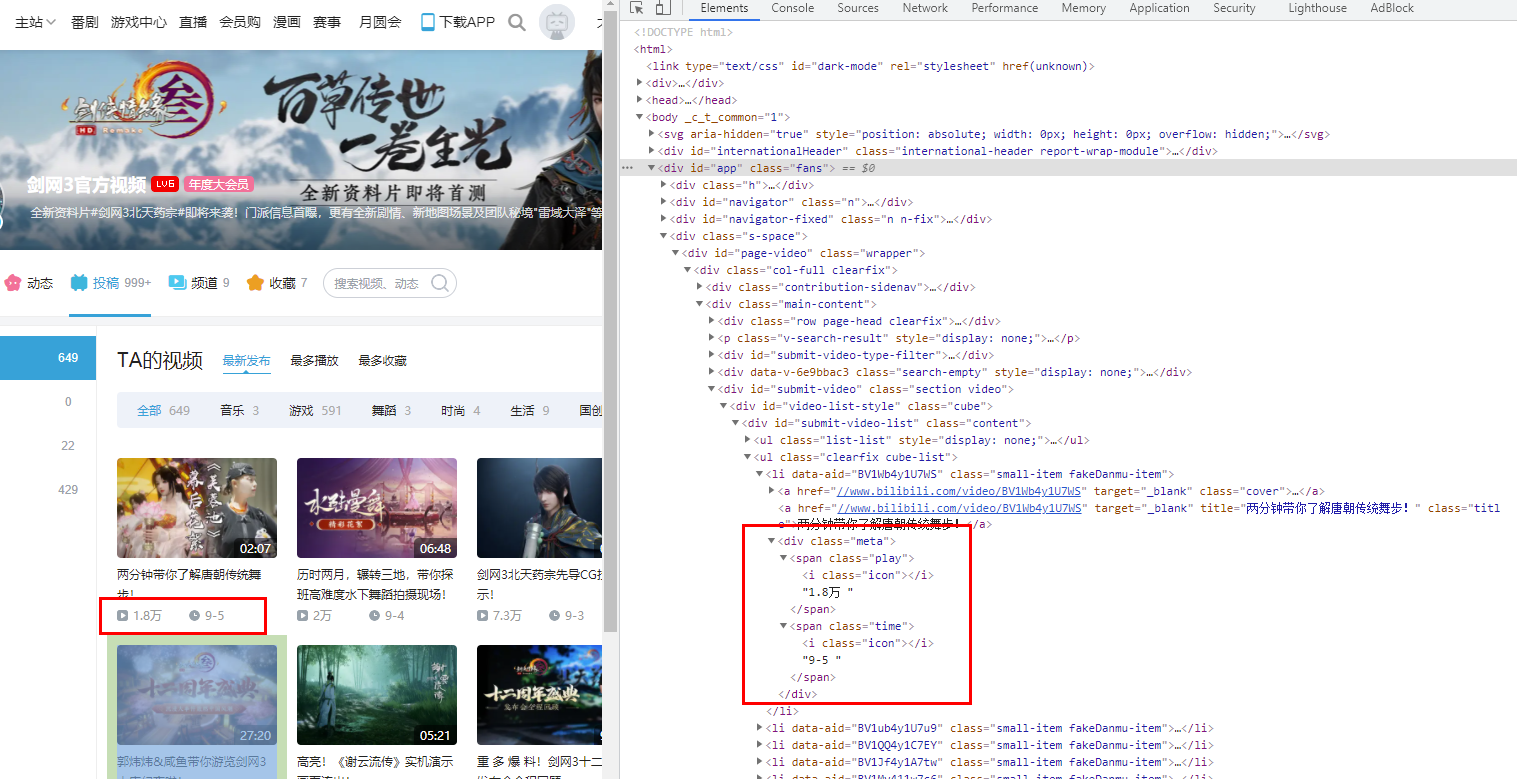1517x779 pixels.
Task: Filter videos by 舞蹈 3 category
Action: (x=391, y=411)
